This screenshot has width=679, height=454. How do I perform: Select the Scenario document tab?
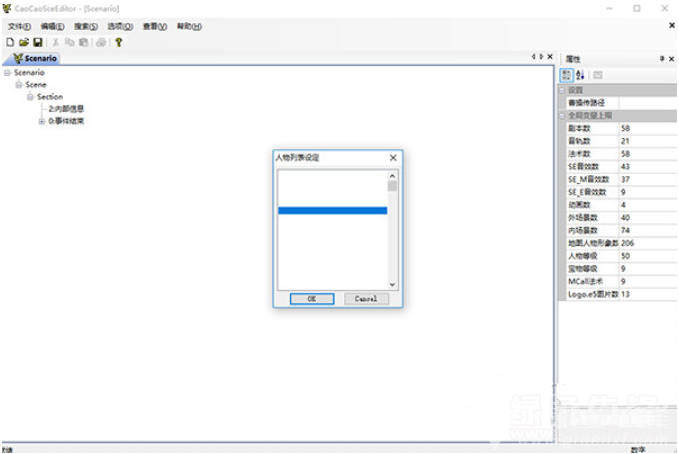coord(36,58)
